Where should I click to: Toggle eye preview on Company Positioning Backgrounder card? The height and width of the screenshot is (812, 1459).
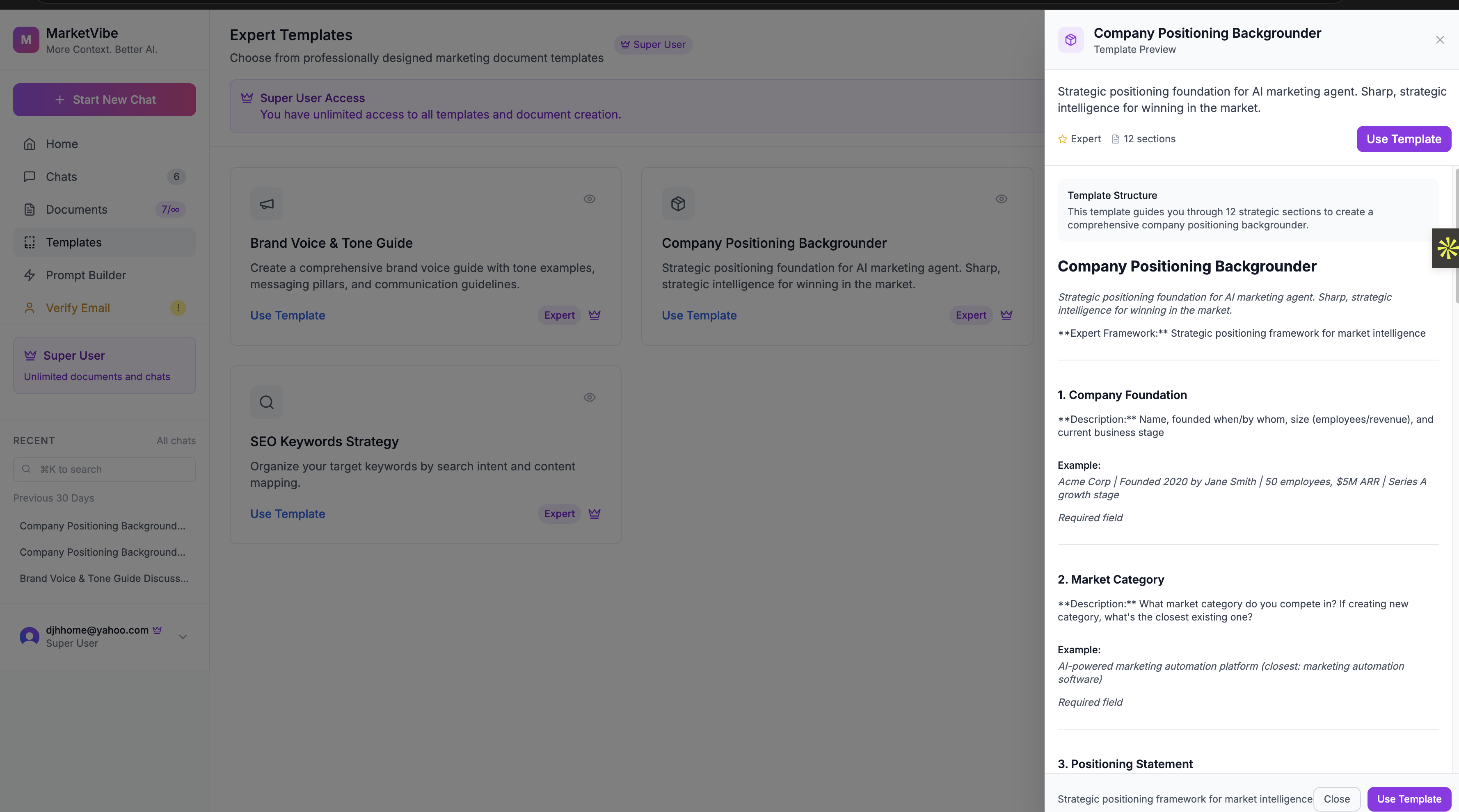click(x=1001, y=199)
